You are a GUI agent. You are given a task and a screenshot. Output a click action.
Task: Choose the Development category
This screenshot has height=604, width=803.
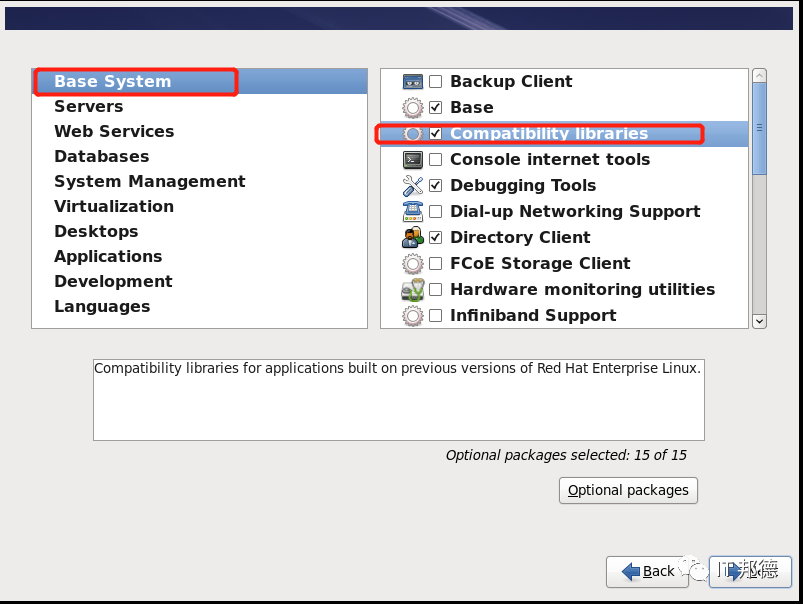point(113,282)
